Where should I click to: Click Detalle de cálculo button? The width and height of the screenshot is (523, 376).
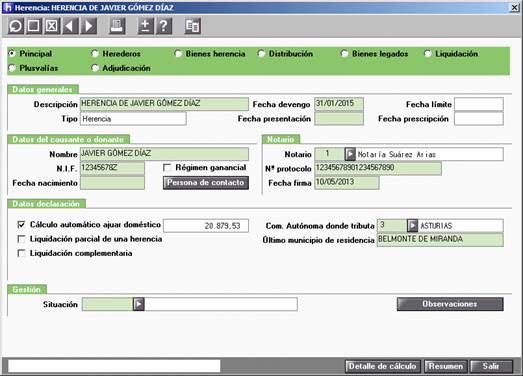383,366
